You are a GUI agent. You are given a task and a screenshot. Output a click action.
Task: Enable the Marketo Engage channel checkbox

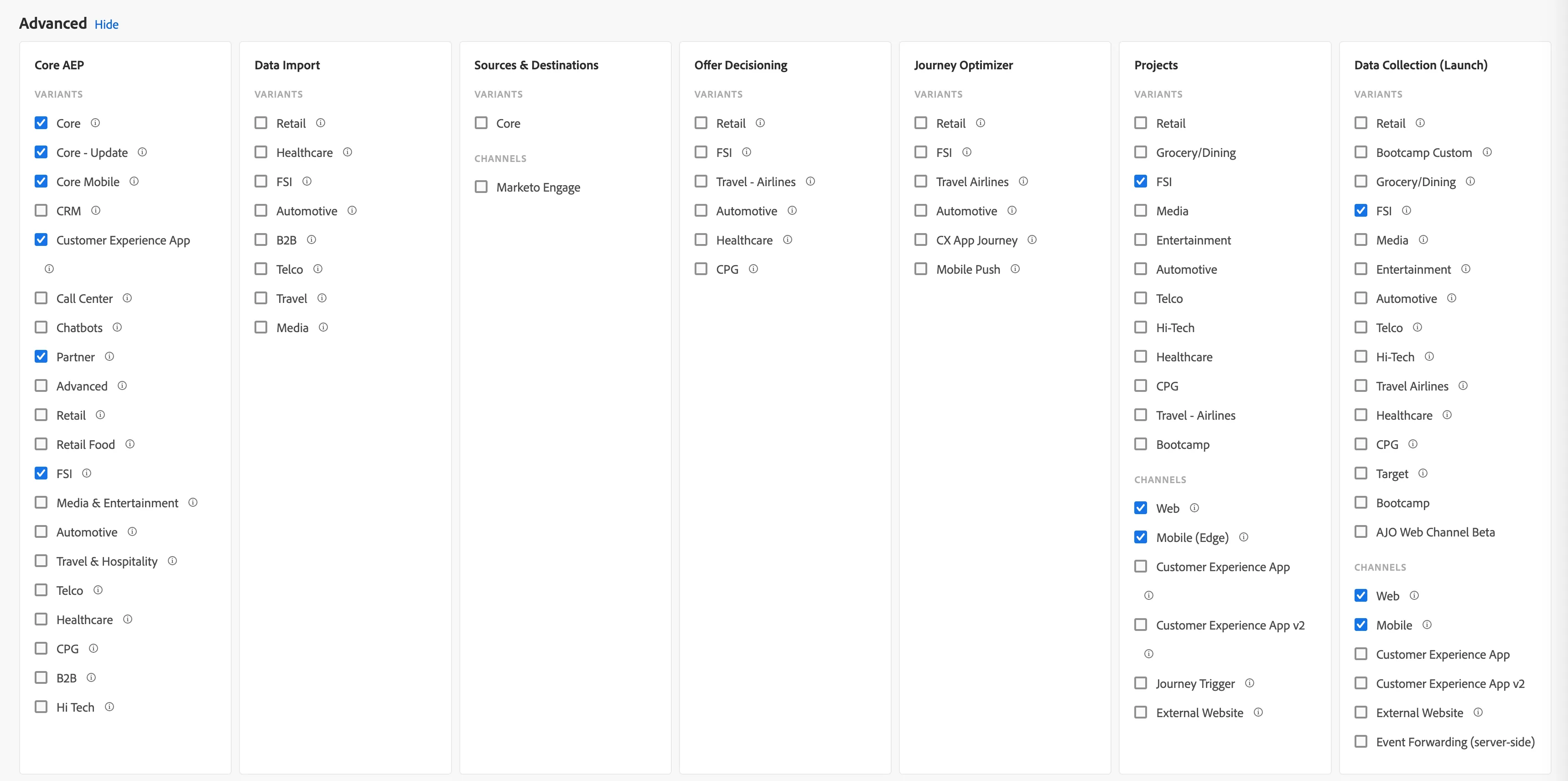481,186
